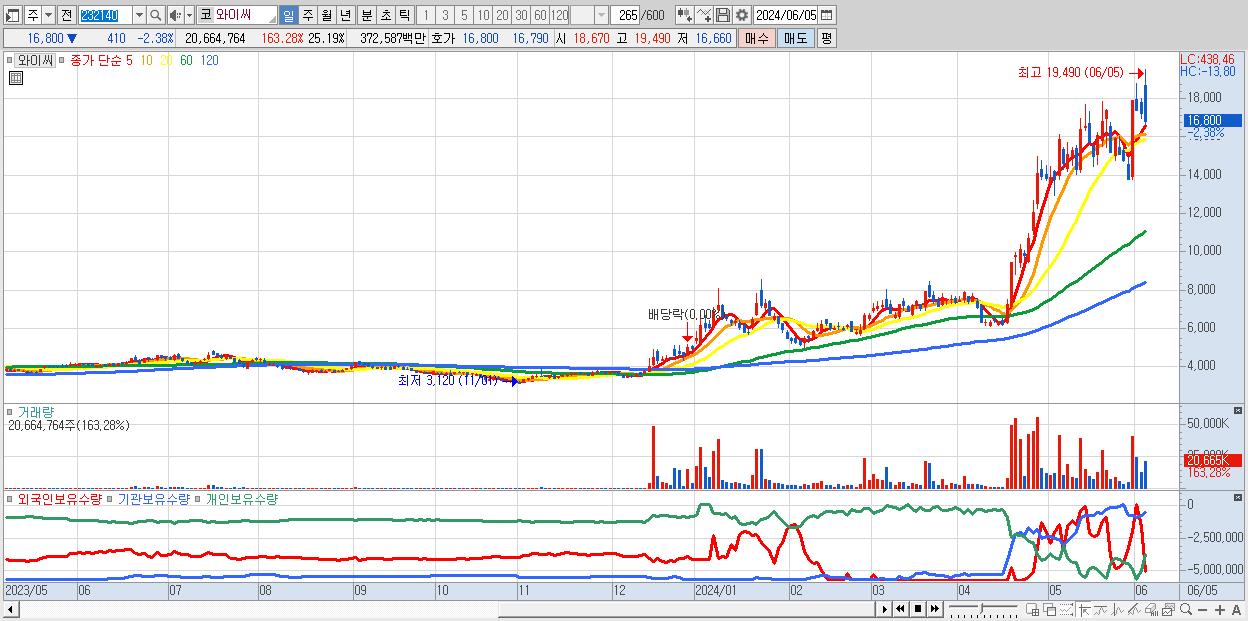Screen dimensions: 1248x621
Task: Click the letter A text tool icon
Action: (x=1237, y=609)
